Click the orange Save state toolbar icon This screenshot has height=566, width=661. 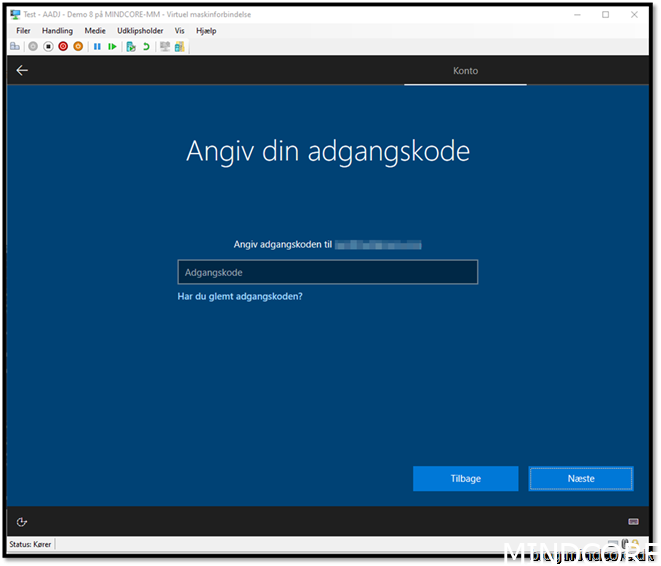78,46
